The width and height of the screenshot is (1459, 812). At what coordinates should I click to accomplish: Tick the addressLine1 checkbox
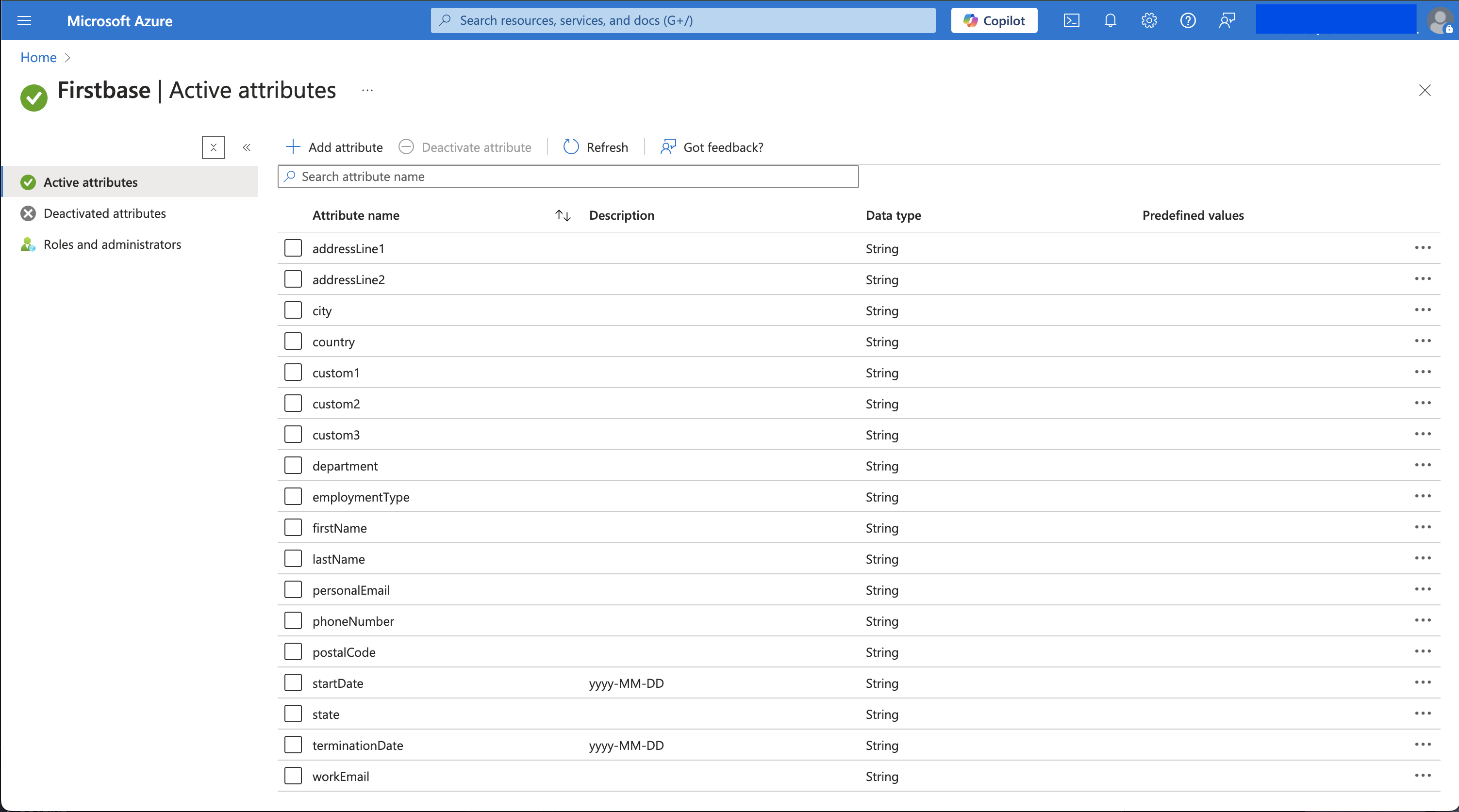(x=293, y=248)
